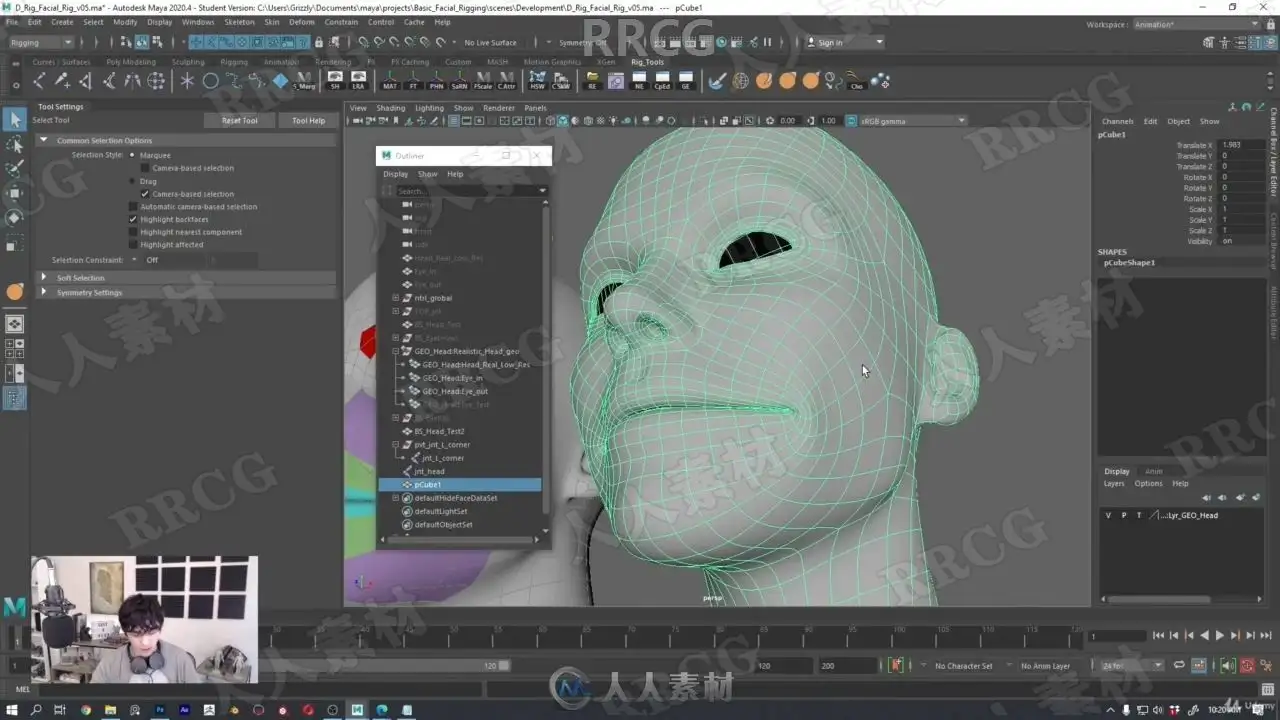Image resolution: width=1280 pixels, height=720 pixels.
Task: Open the Rigging menu set dropdown
Action: click(x=40, y=43)
